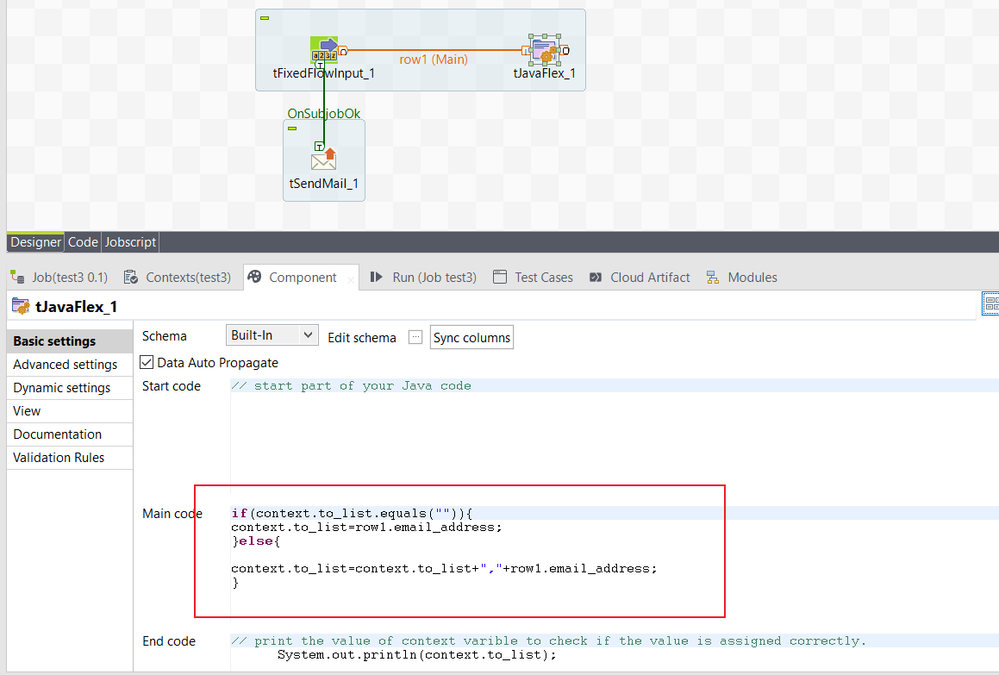Click the Component tab palette icon

254,276
